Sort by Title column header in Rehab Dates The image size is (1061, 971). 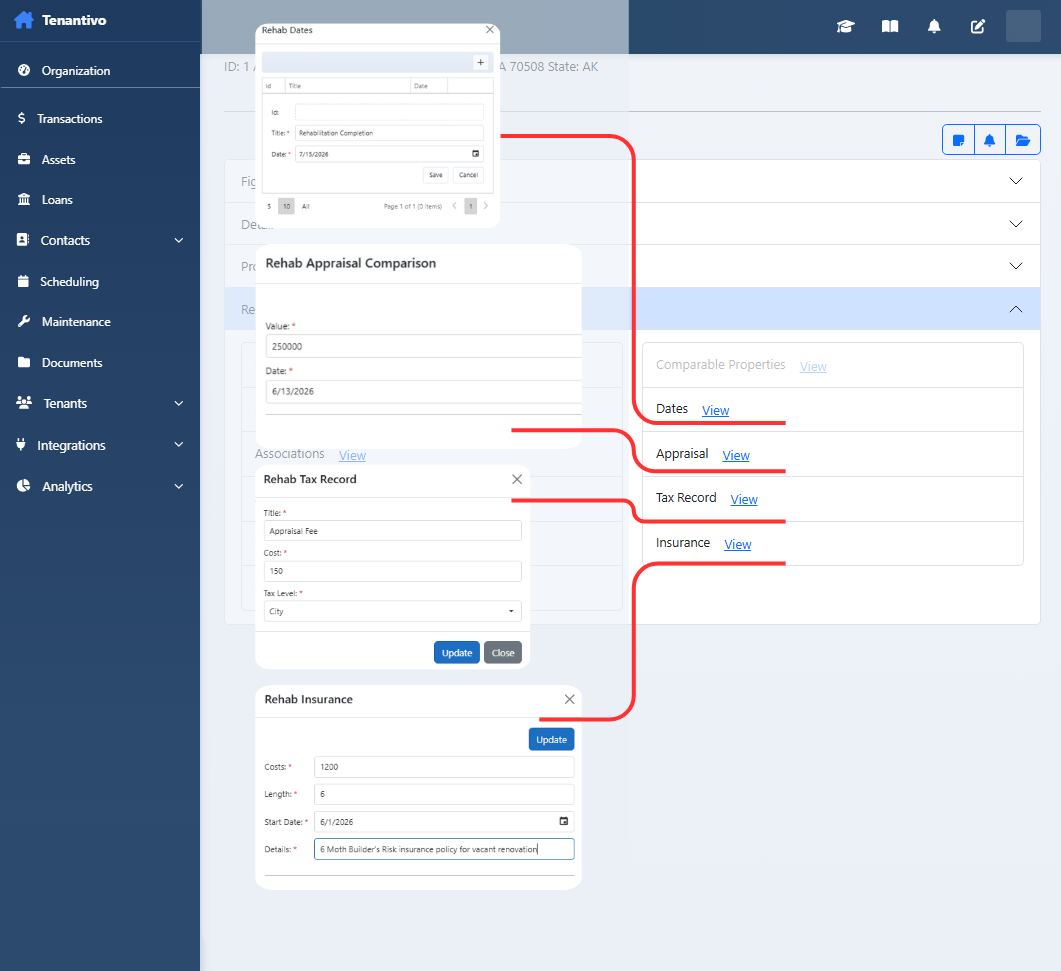click(x=347, y=86)
